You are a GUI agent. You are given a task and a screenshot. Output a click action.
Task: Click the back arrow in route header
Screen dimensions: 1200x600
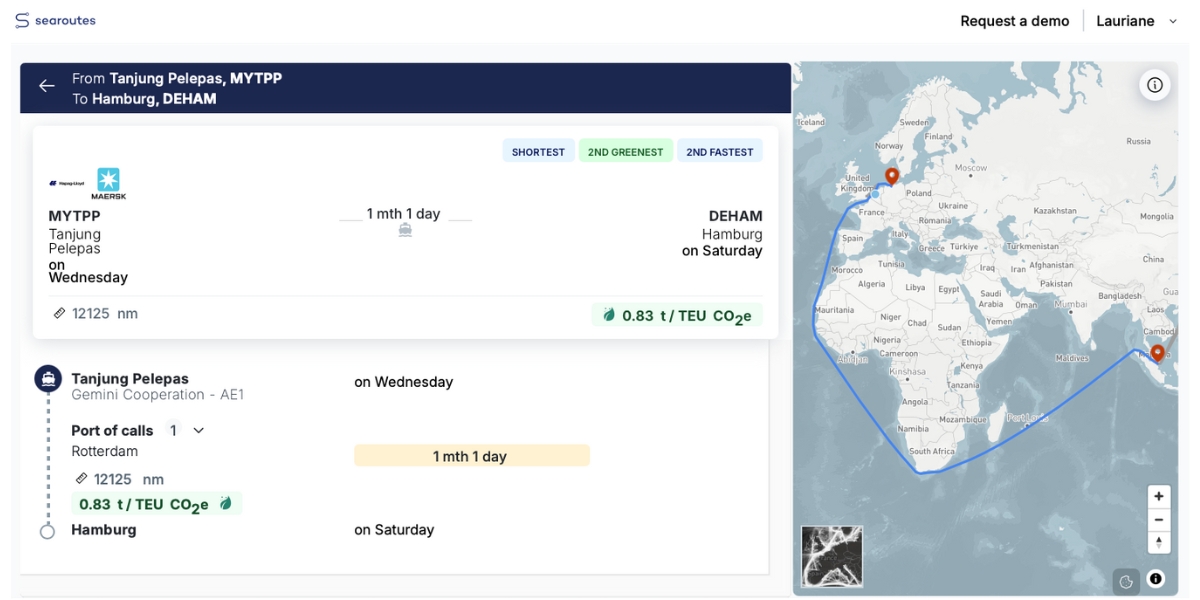click(46, 86)
